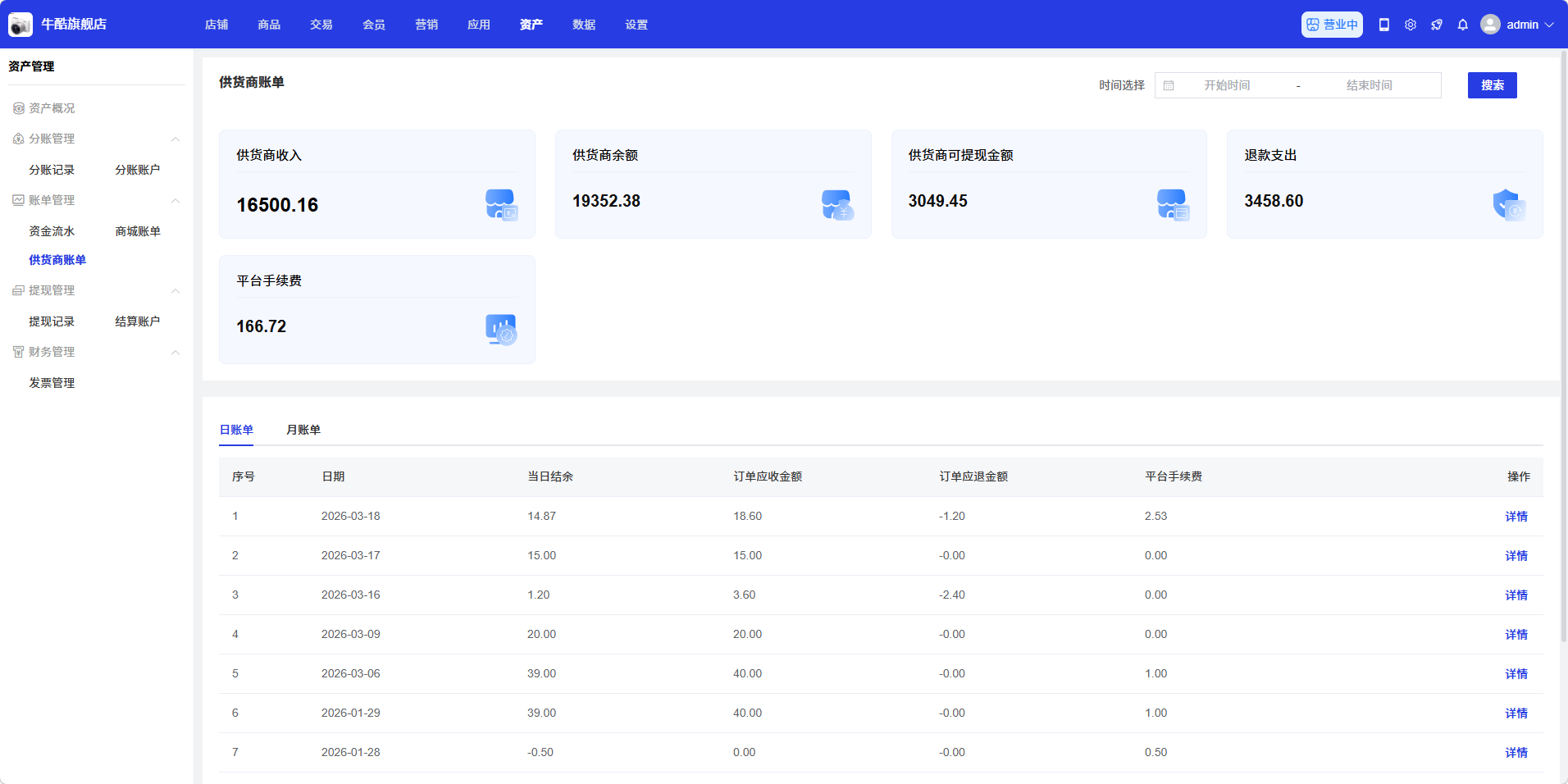Open the 数据 top menu
Viewport: 1568px width, 784px height.
click(584, 25)
